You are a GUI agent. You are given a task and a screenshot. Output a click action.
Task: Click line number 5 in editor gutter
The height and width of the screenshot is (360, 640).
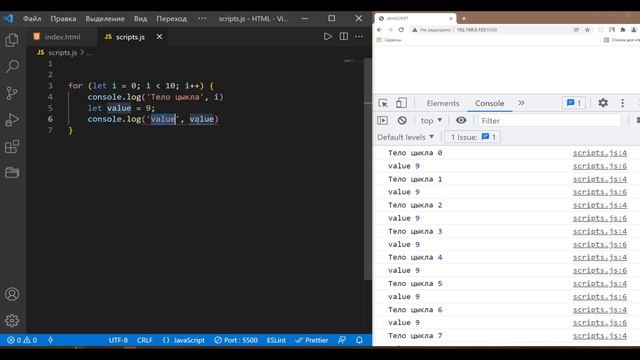50,108
